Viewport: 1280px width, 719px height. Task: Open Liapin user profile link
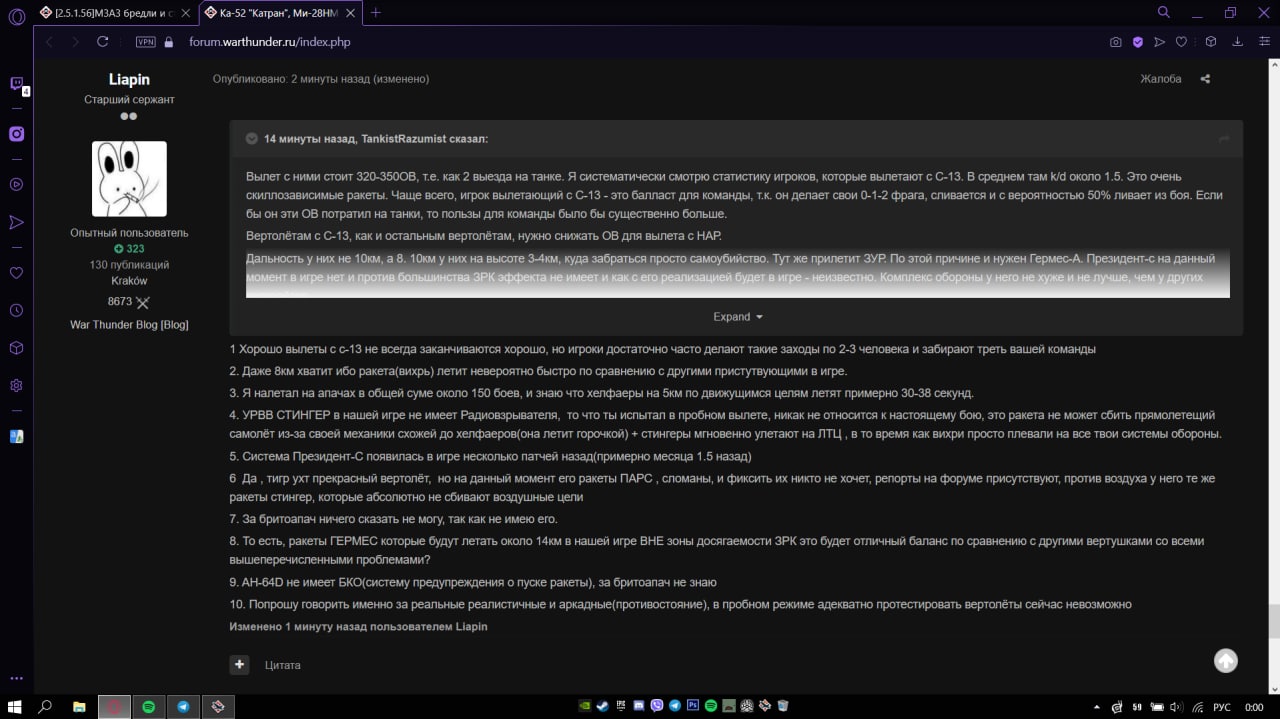point(128,79)
